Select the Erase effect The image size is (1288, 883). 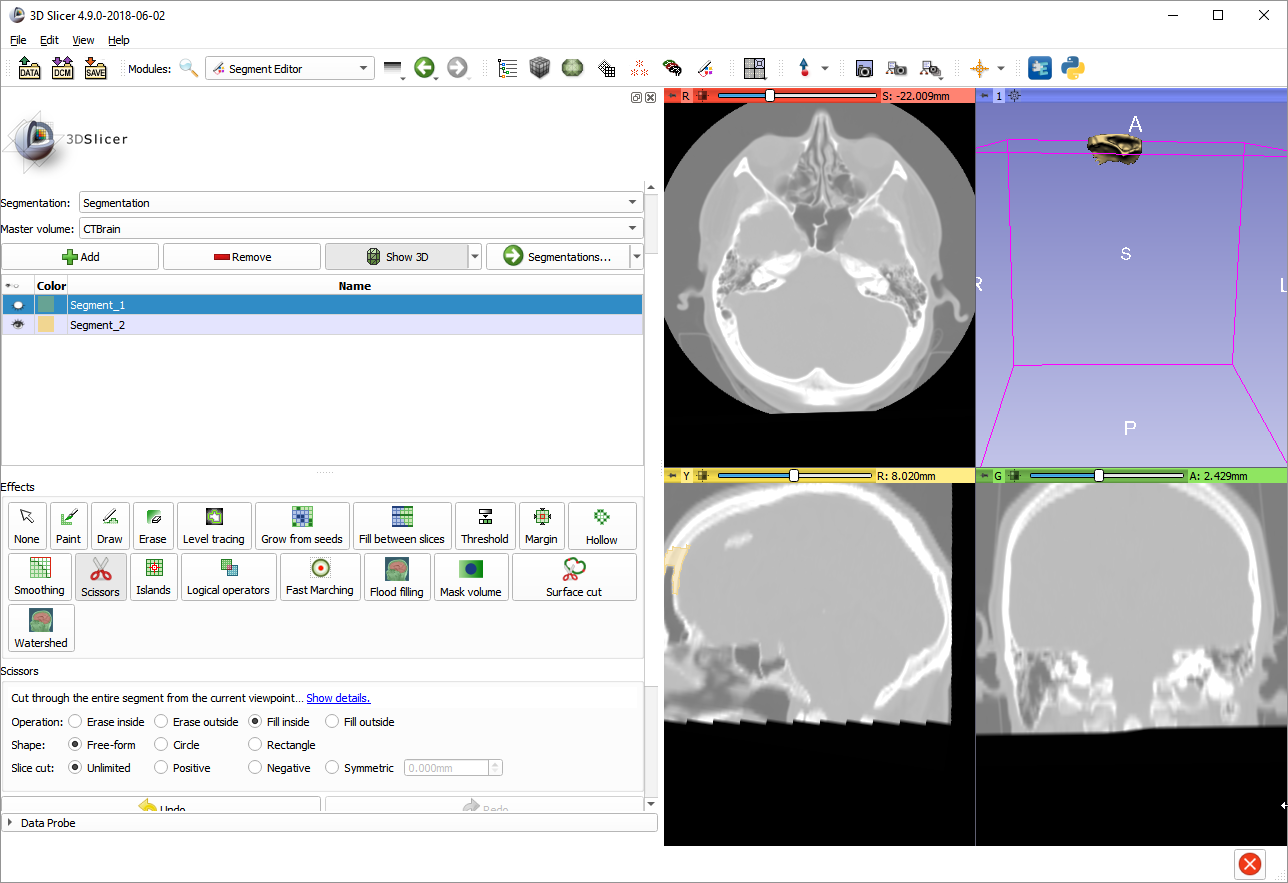point(153,526)
